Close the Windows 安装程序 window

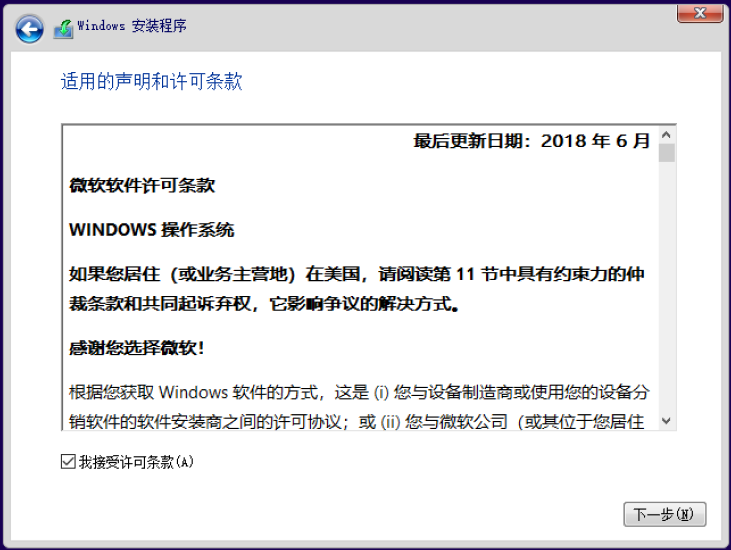pos(700,13)
